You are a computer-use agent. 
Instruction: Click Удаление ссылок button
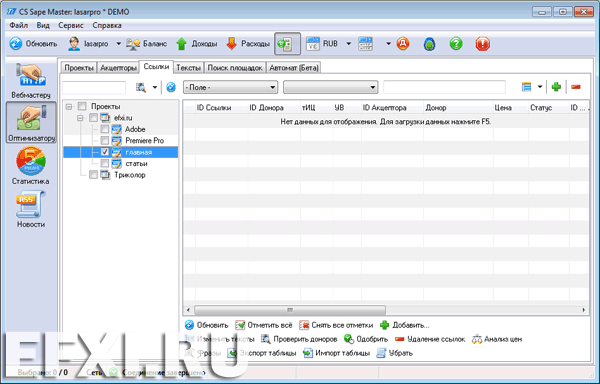430,339
